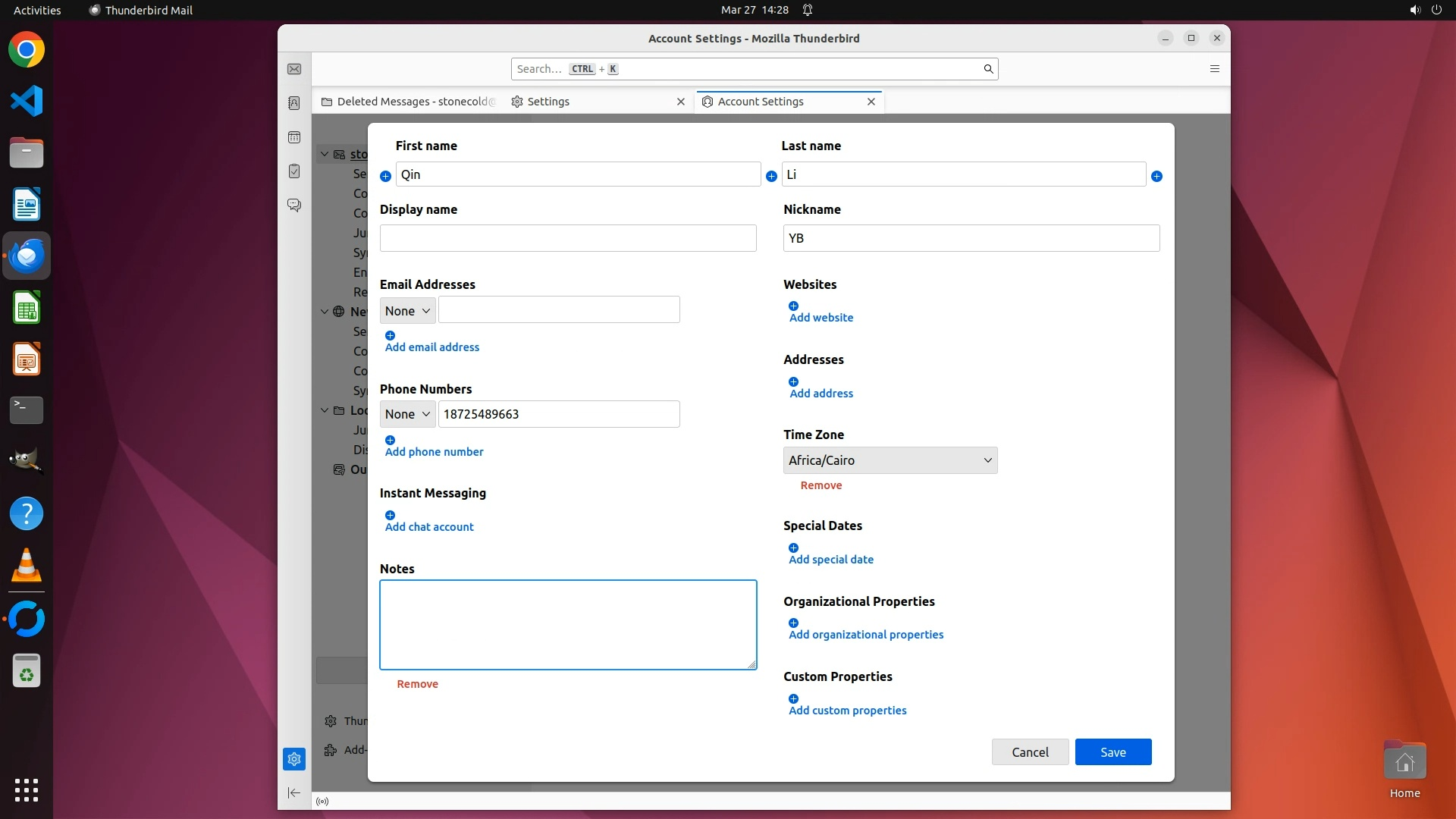Open the Africa/Cairo time zone dropdown
Viewport: 1456px width, 819px height.
tap(890, 460)
